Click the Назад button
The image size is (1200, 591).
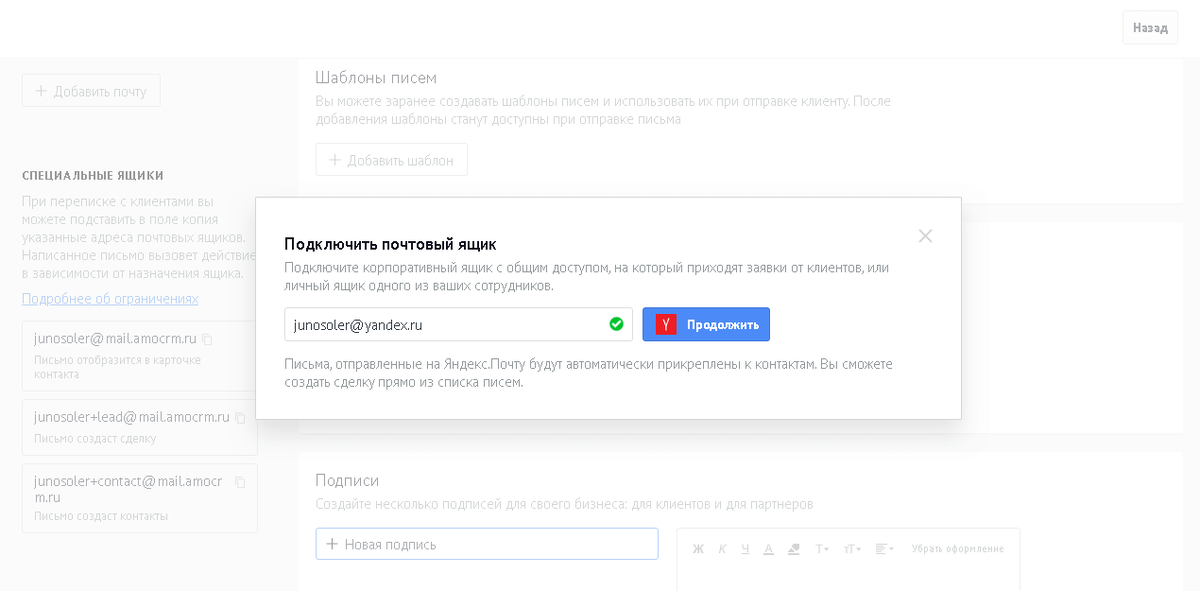(x=1150, y=28)
